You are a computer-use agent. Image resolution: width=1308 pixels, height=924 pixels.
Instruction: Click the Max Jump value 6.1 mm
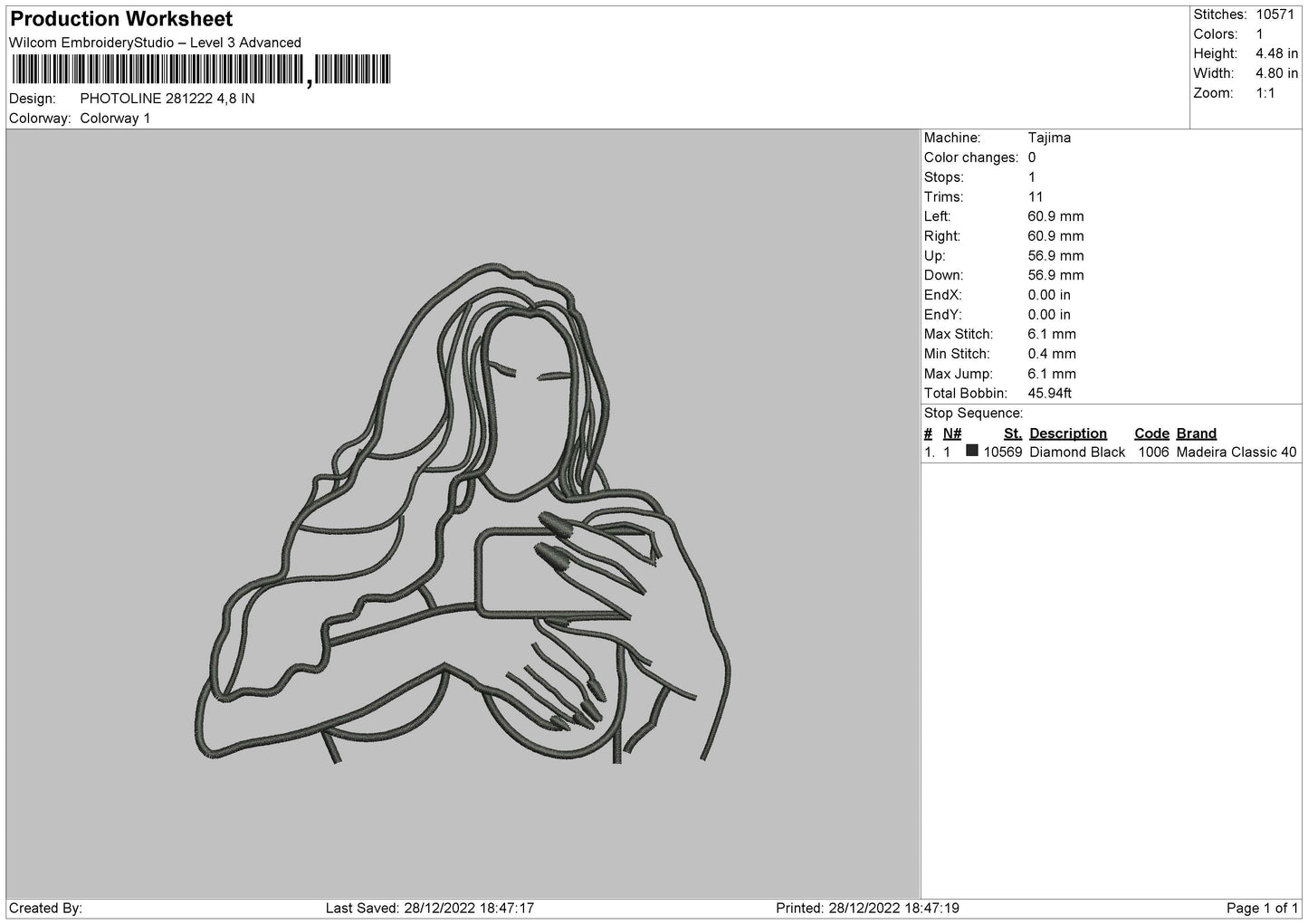point(1052,374)
